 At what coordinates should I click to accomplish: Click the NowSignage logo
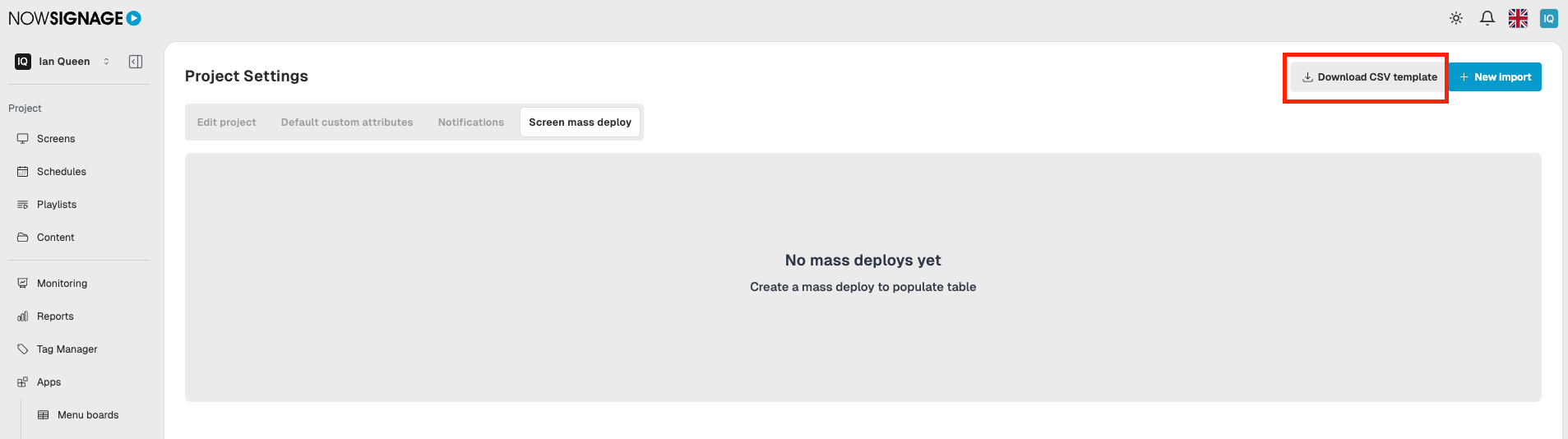coord(75,18)
